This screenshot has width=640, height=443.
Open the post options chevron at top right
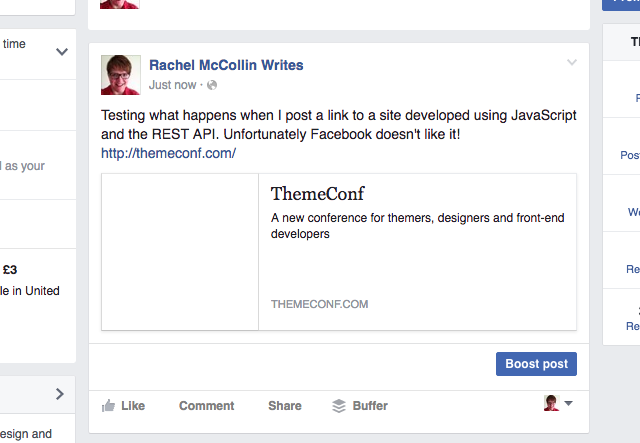(572, 62)
